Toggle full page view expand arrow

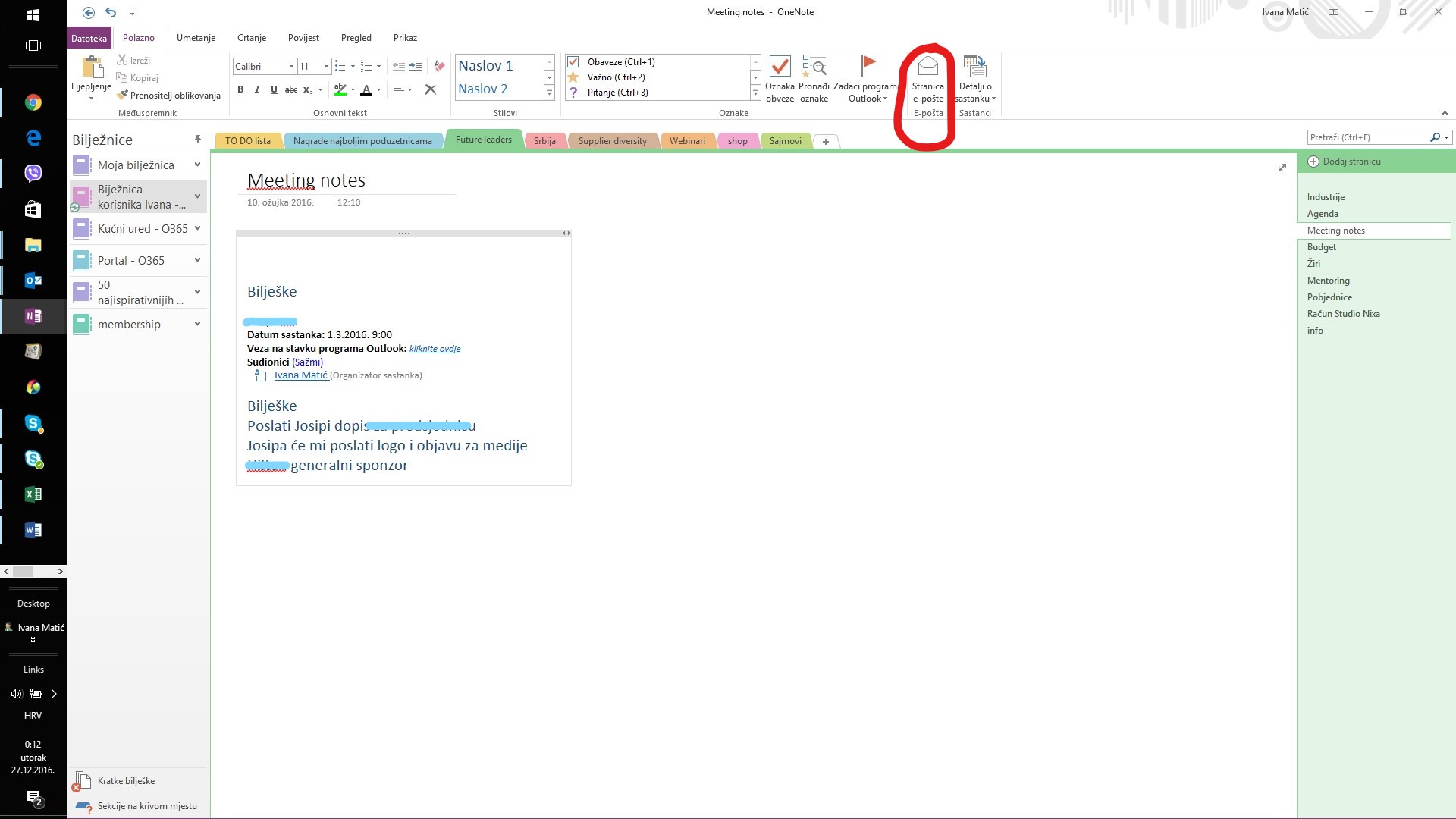tap(1282, 168)
